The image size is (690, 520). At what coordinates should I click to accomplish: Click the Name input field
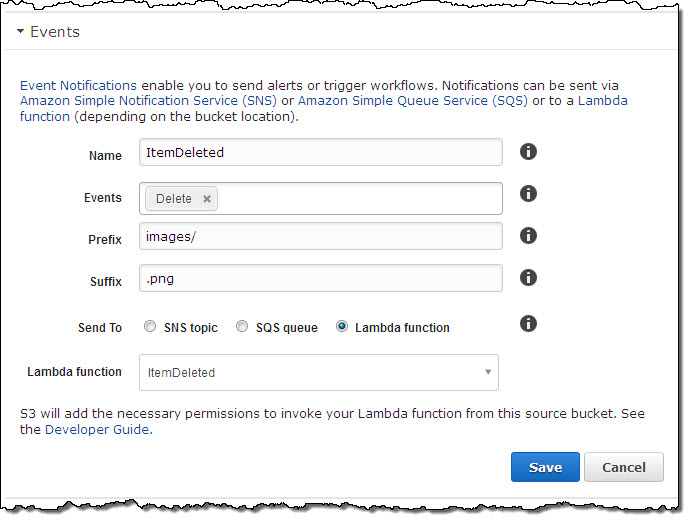click(x=320, y=153)
